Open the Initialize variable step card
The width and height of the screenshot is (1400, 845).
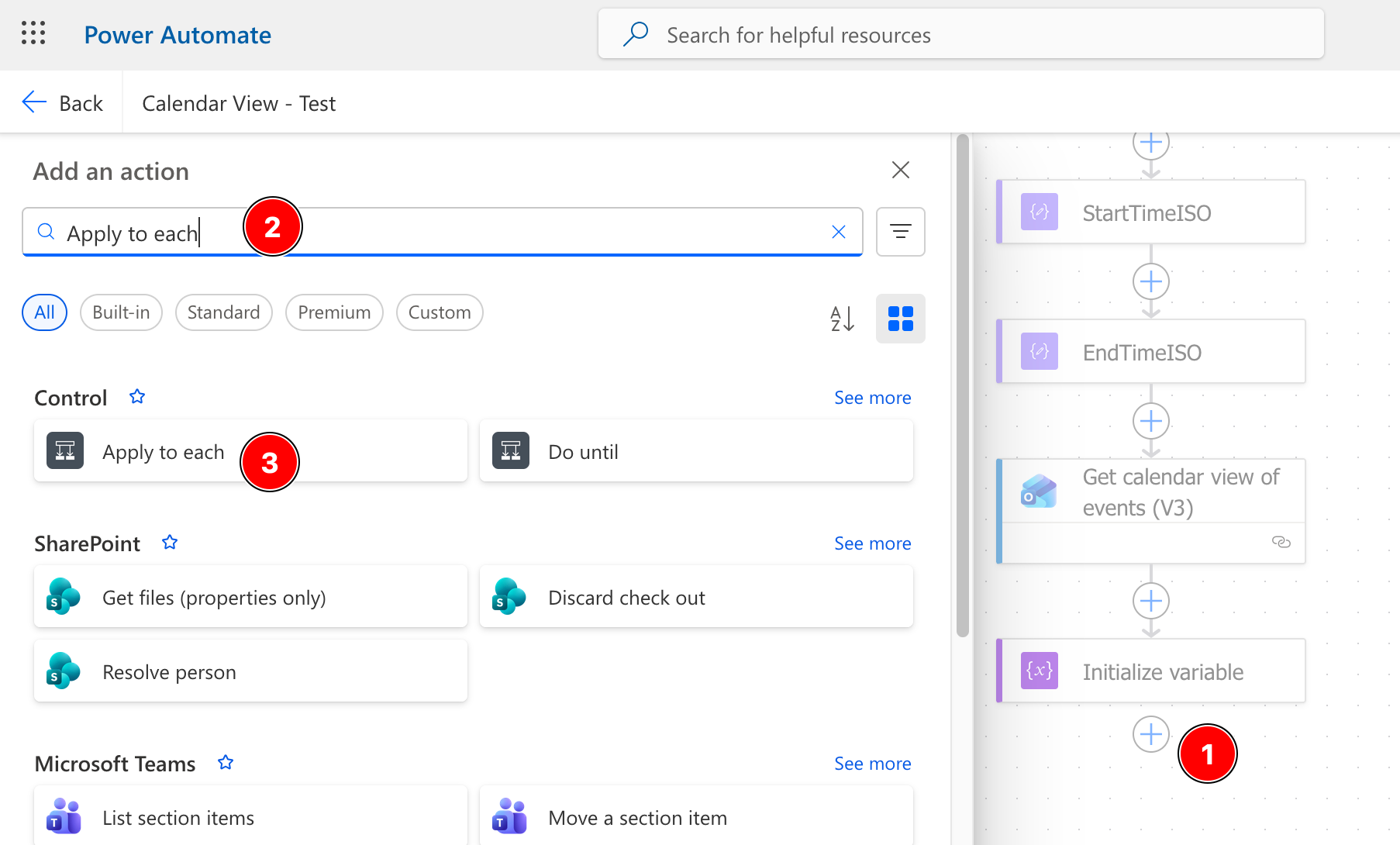[1151, 671]
